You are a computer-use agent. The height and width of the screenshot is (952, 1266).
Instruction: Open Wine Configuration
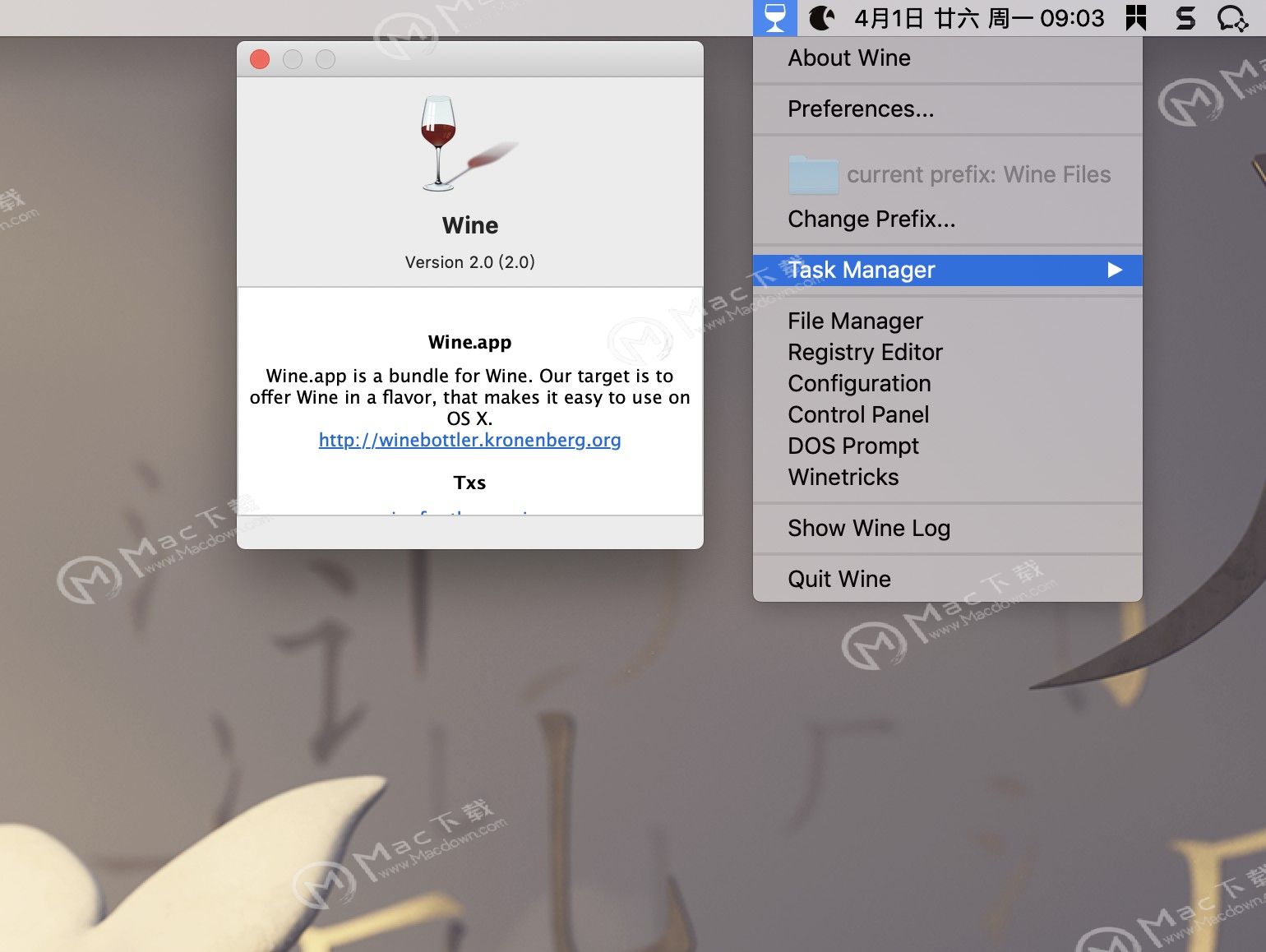pyautogui.click(x=948, y=383)
